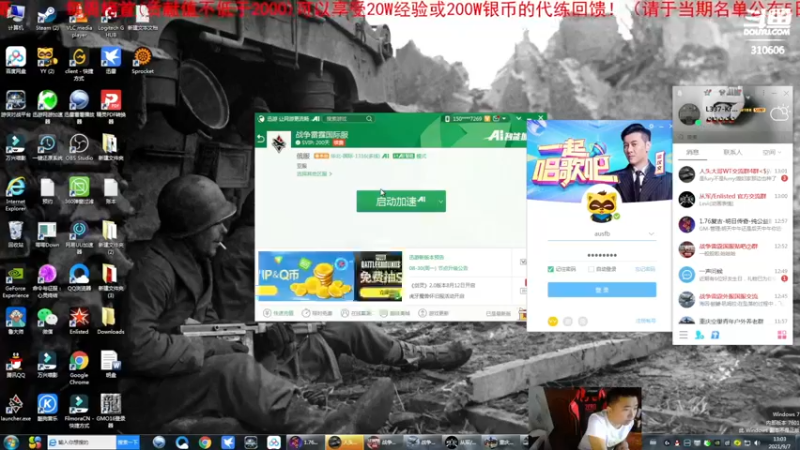The image size is (800, 450).
Task: Click the orange flower icon on the taskbar
Action: coord(34,442)
